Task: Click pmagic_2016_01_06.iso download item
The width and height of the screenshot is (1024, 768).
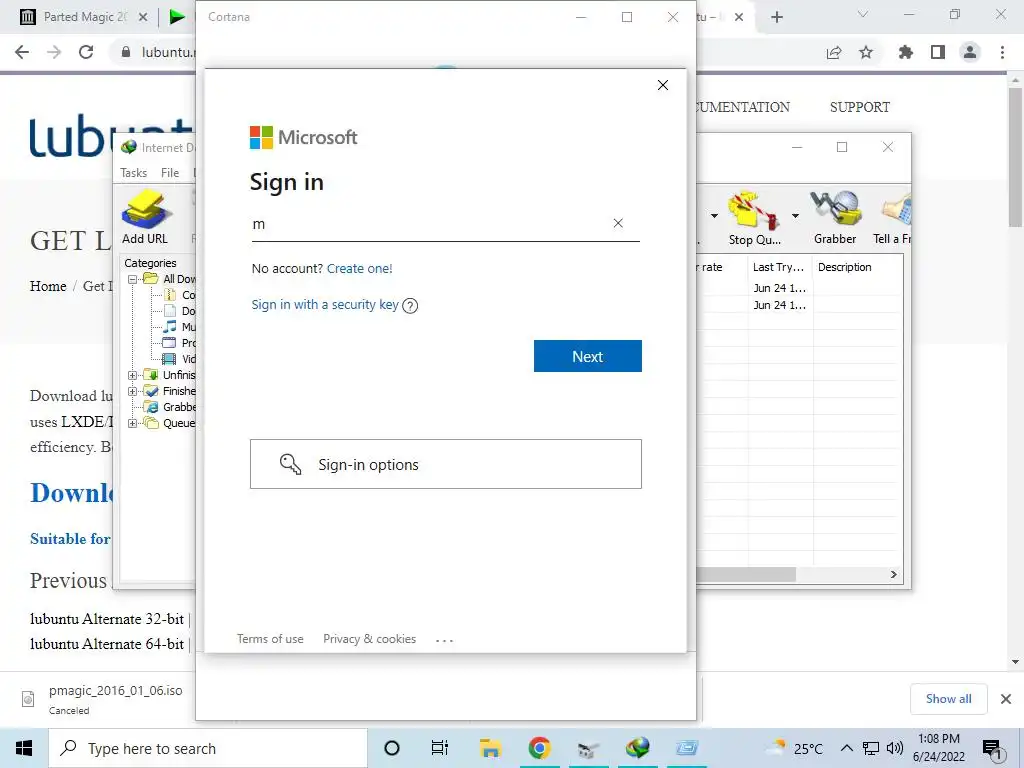Action: coord(103,699)
